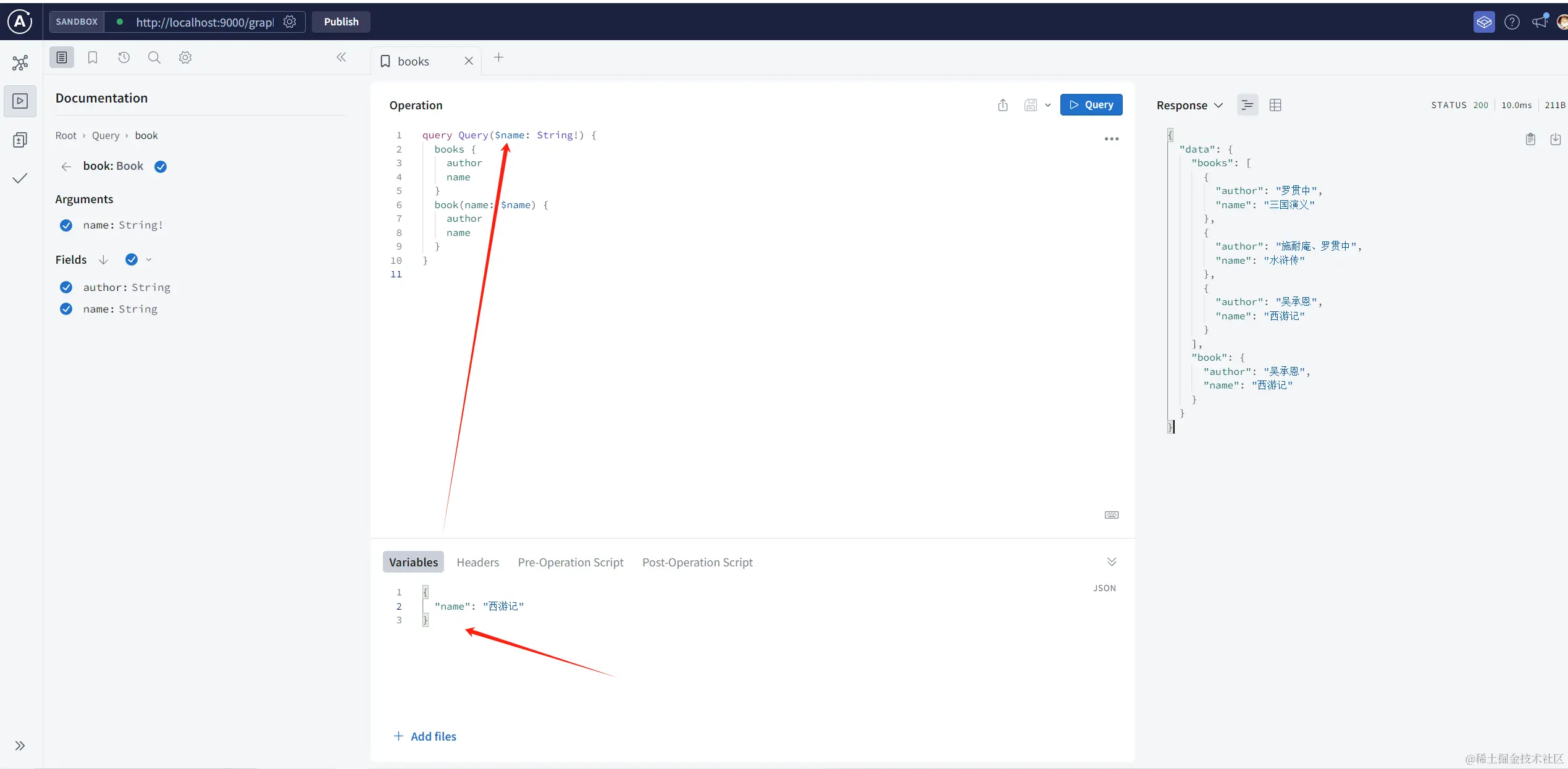Image resolution: width=1568 pixels, height=769 pixels.
Task: Run the operation with Query button
Action: coord(1091,105)
